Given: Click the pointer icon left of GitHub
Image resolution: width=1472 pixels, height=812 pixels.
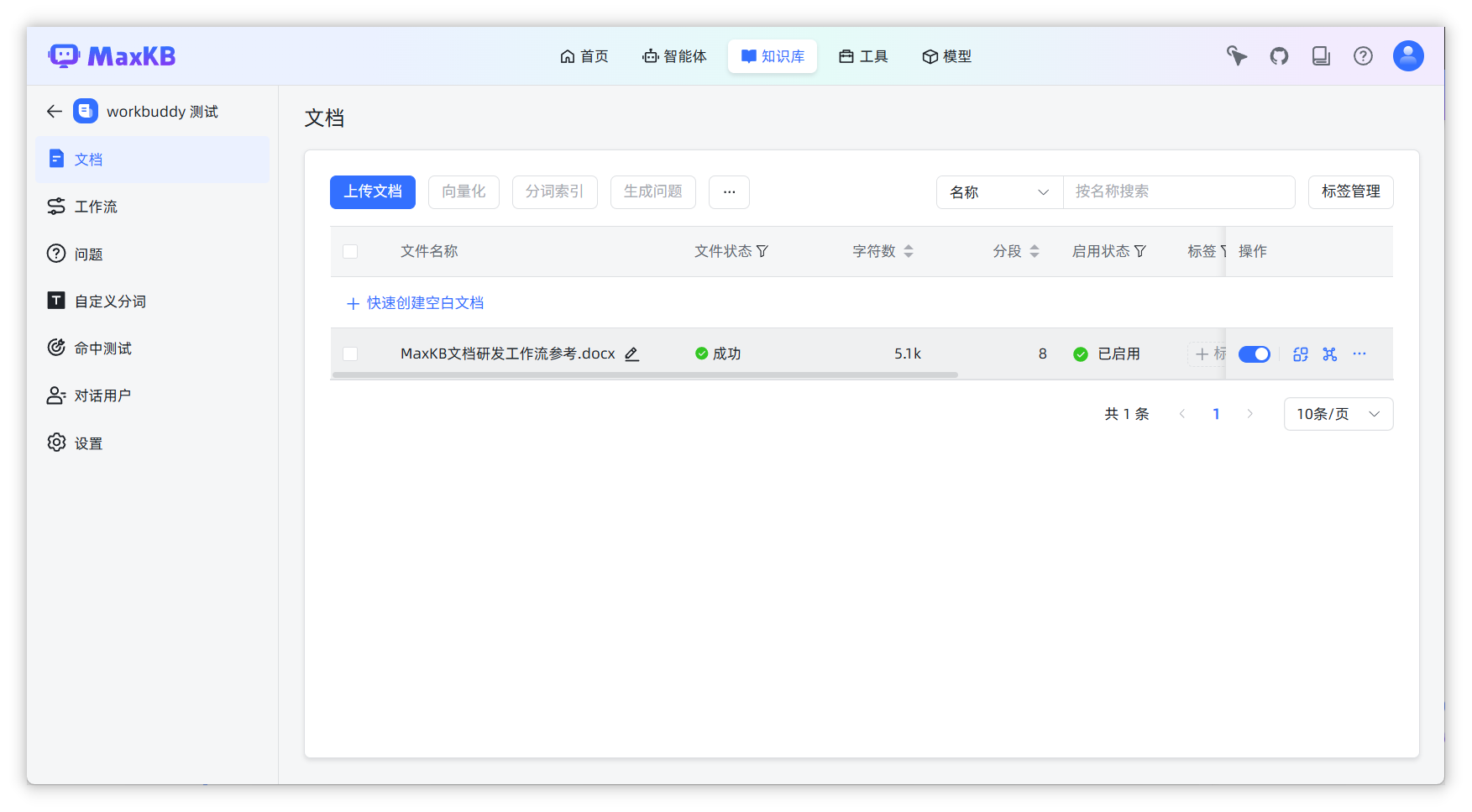Looking at the screenshot, I should (1237, 56).
